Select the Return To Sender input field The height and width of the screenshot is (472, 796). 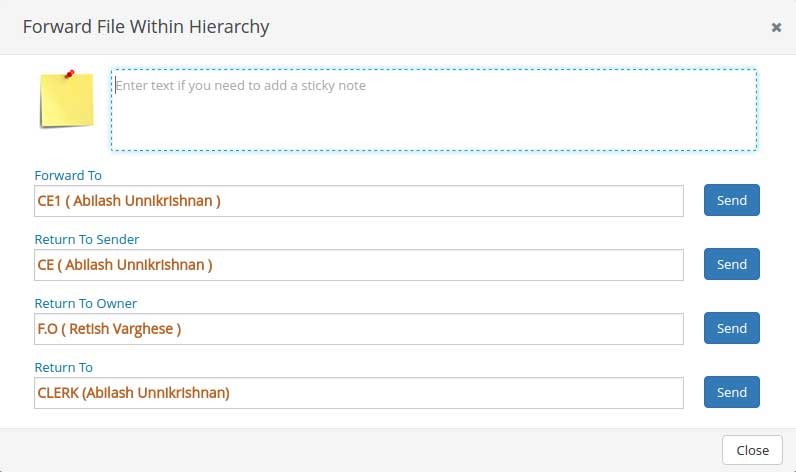[358, 265]
